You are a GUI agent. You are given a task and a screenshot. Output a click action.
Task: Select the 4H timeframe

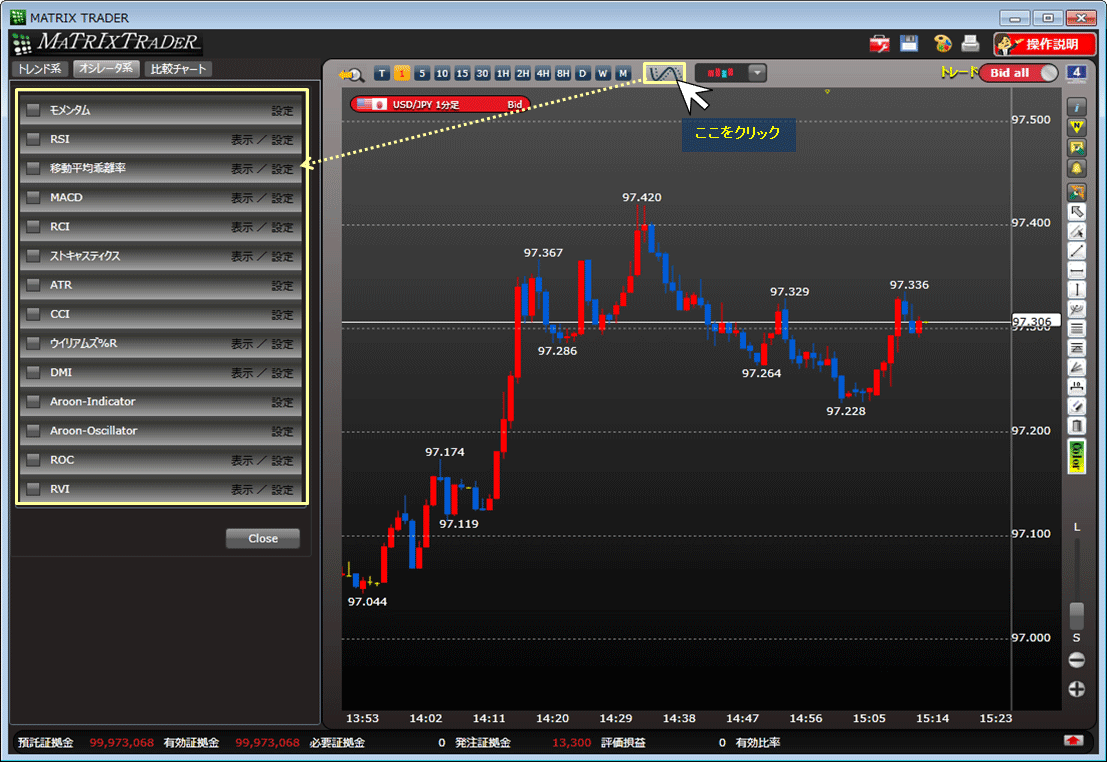[542, 73]
